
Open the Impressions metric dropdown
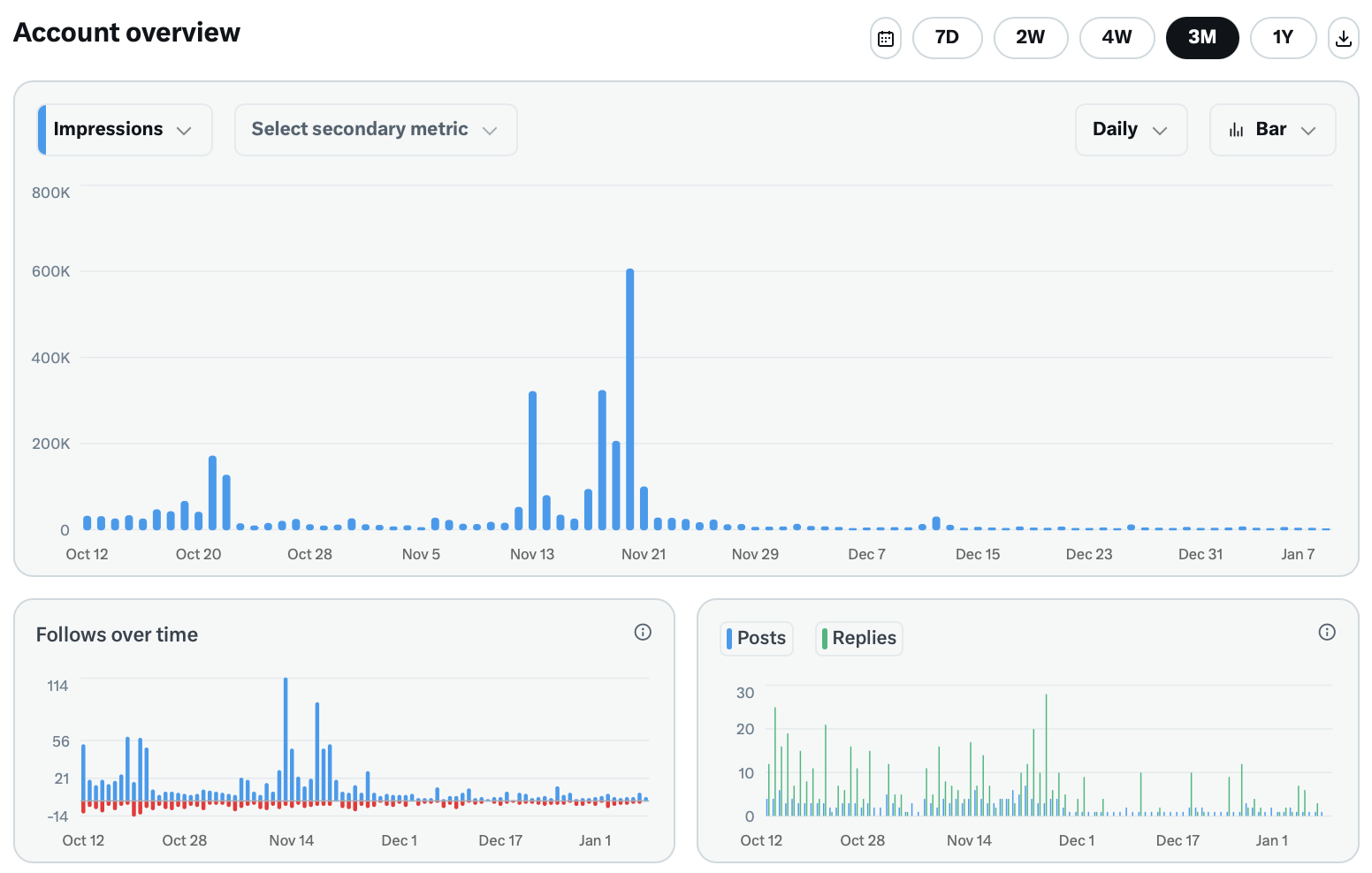coord(124,129)
